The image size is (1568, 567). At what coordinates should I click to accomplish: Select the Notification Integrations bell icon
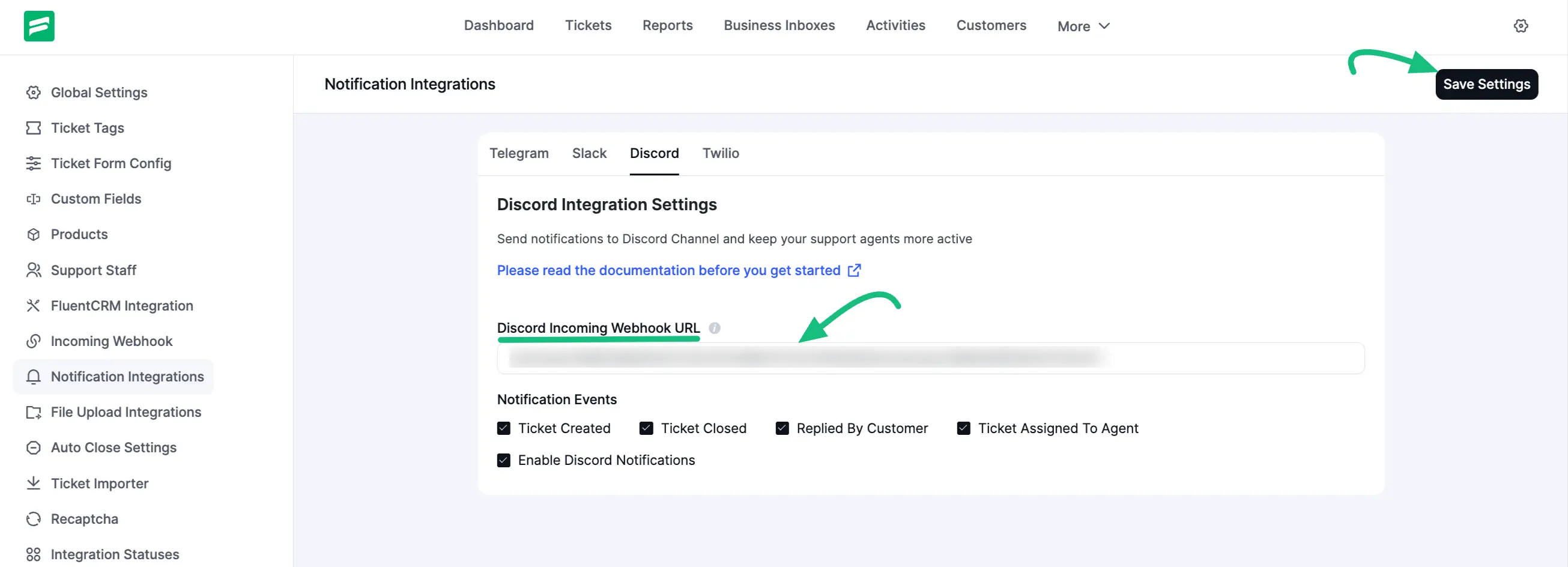(x=34, y=377)
